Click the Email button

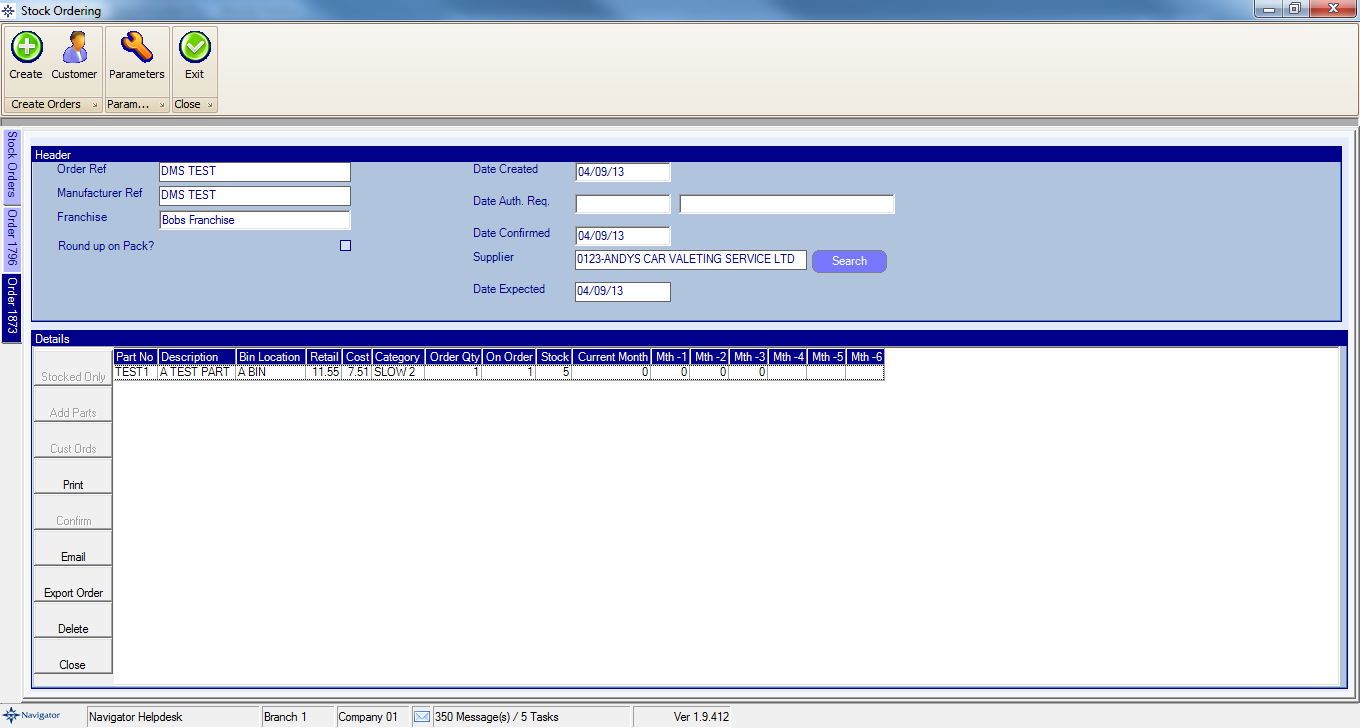pos(73,548)
